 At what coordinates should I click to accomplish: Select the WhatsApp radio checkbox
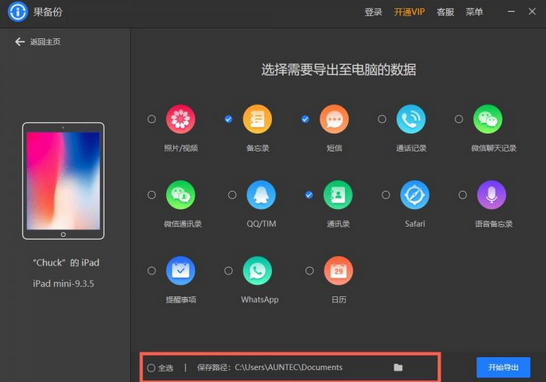point(228,271)
